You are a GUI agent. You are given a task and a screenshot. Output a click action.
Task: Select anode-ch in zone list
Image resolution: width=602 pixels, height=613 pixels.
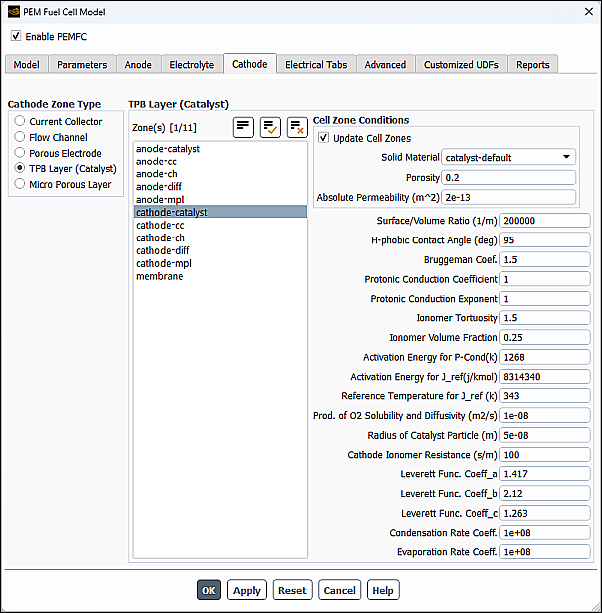click(220, 174)
